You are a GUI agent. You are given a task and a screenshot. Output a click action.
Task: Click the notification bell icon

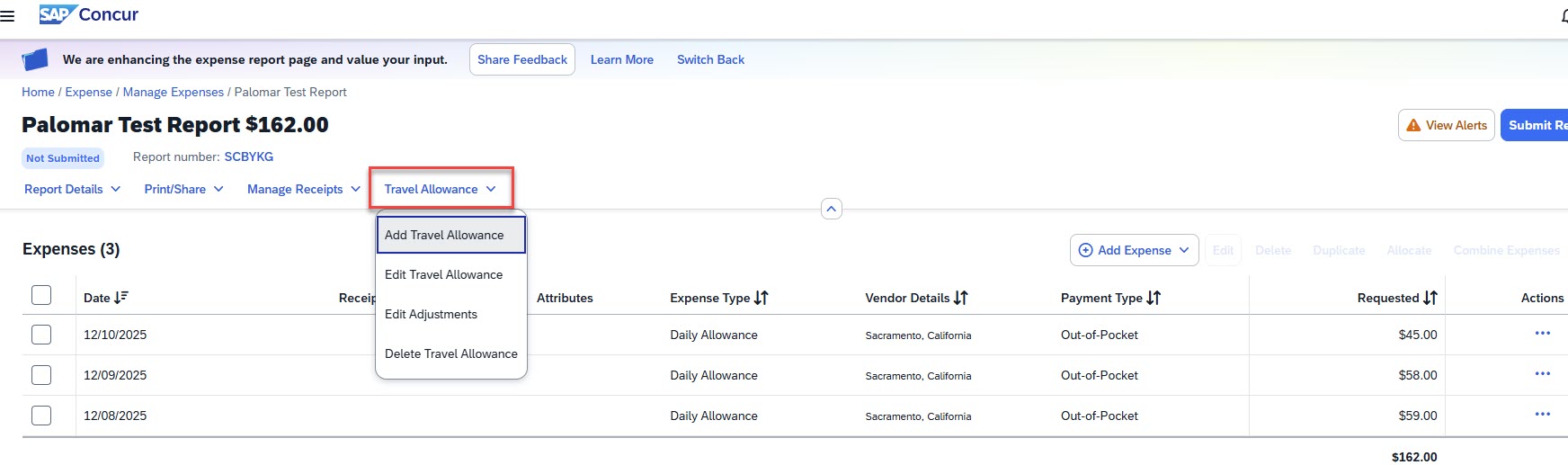point(1564,16)
